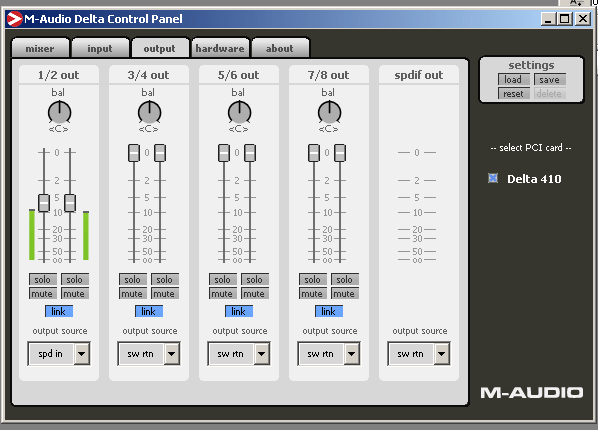The width and height of the screenshot is (598, 430).
Task: Mute the right channel of 7/8 out
Action: coord(345,294)
